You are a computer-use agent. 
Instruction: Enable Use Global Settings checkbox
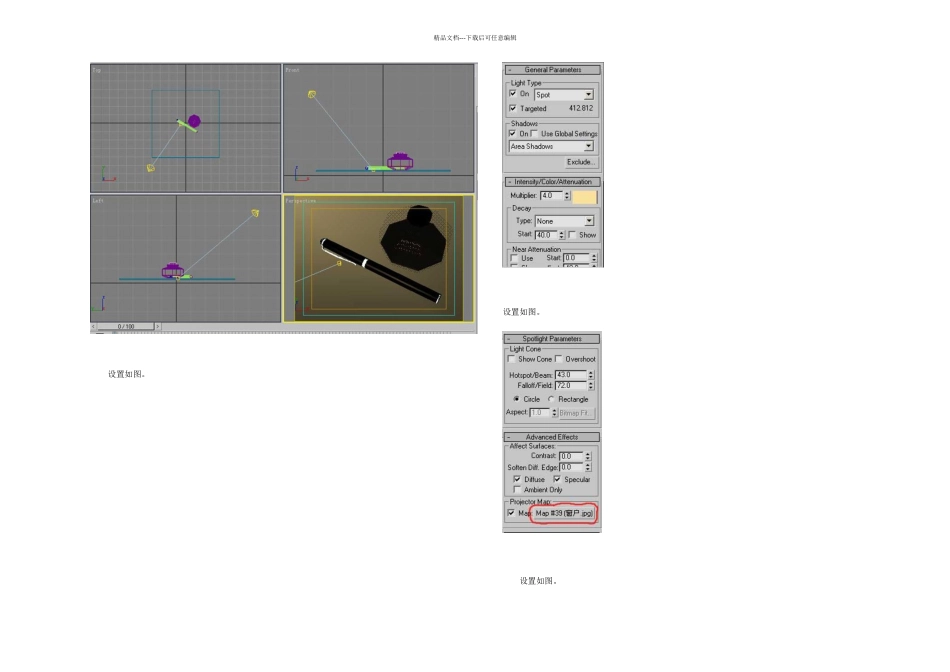click(x=534, y=133)
